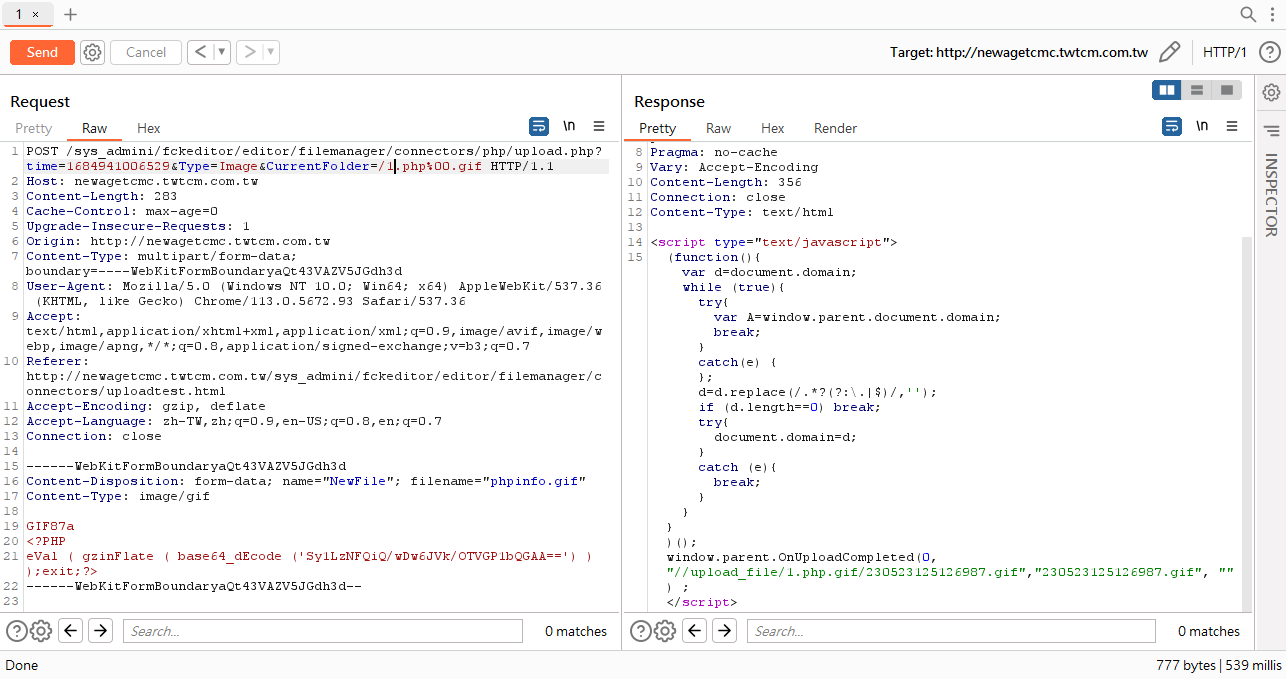Click the Cancel button
Screen dimensions: 1286x679
click(146, 52)
